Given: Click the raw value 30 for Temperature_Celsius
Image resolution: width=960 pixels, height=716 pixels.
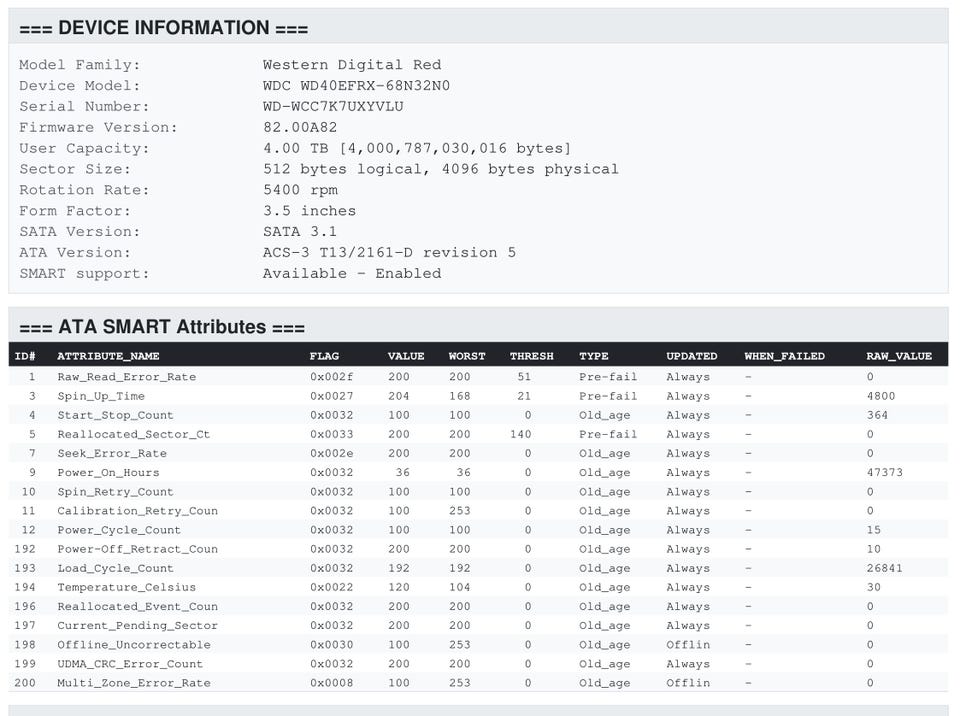Looking at the screenshot, I should click(873, 587).
